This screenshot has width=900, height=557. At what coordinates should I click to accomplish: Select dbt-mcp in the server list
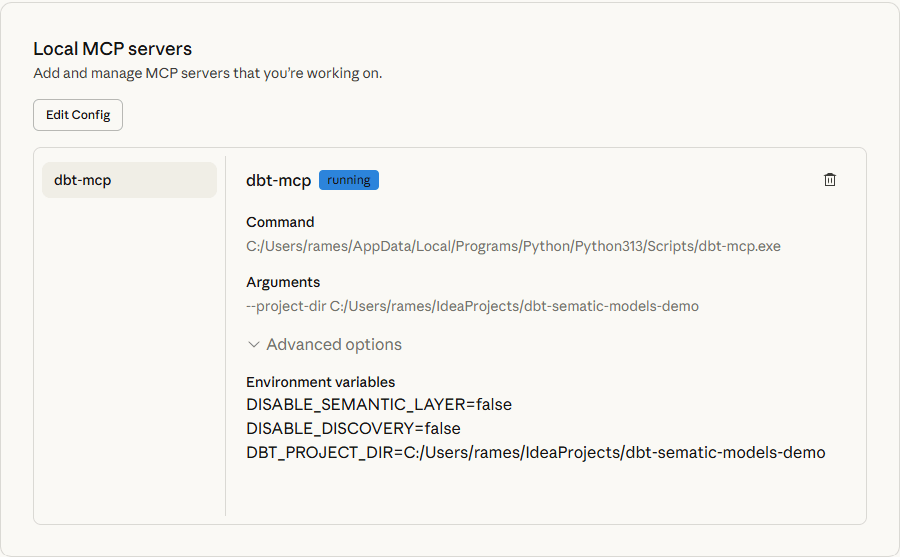coord(129,180)
